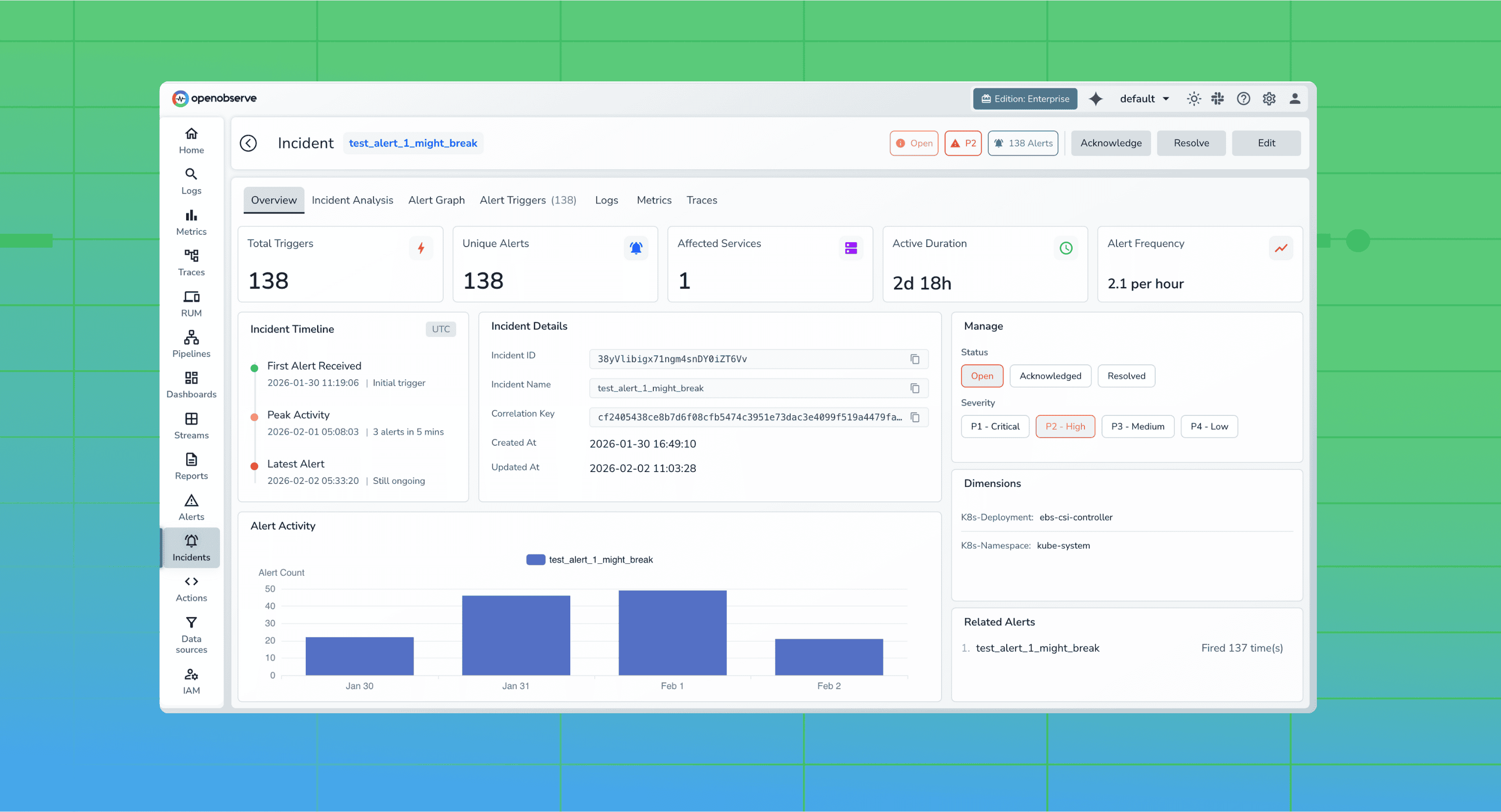
Task: Set severity to P4 - Low
Action: (1209, 426)
